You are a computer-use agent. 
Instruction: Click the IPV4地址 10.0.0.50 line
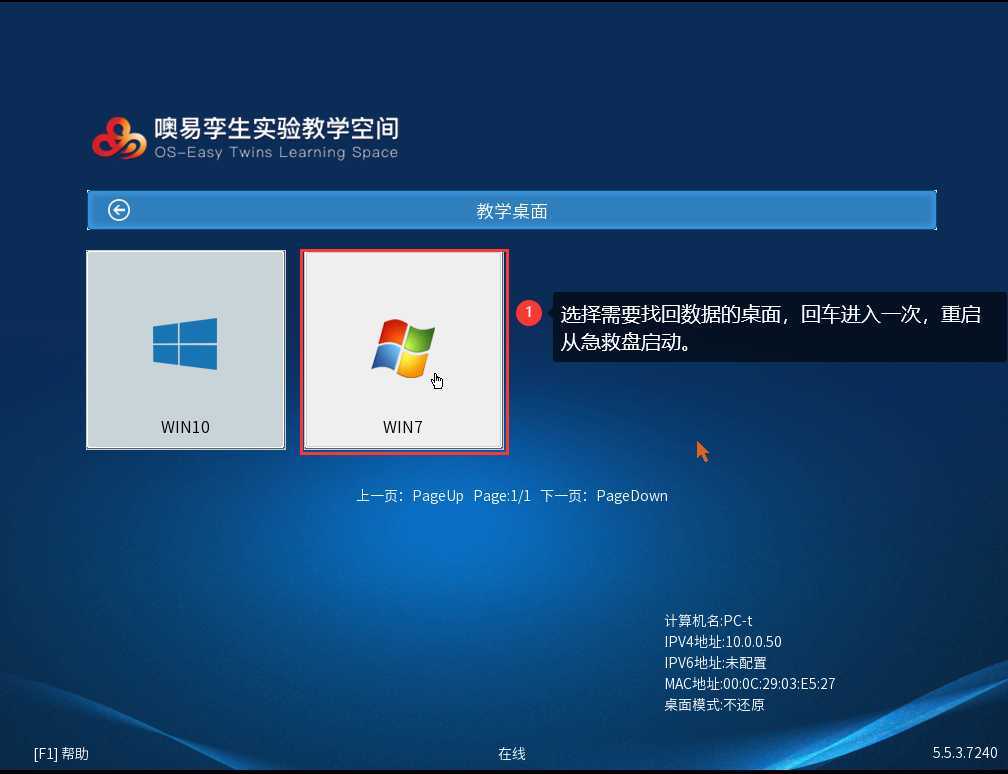coord(722,642)
